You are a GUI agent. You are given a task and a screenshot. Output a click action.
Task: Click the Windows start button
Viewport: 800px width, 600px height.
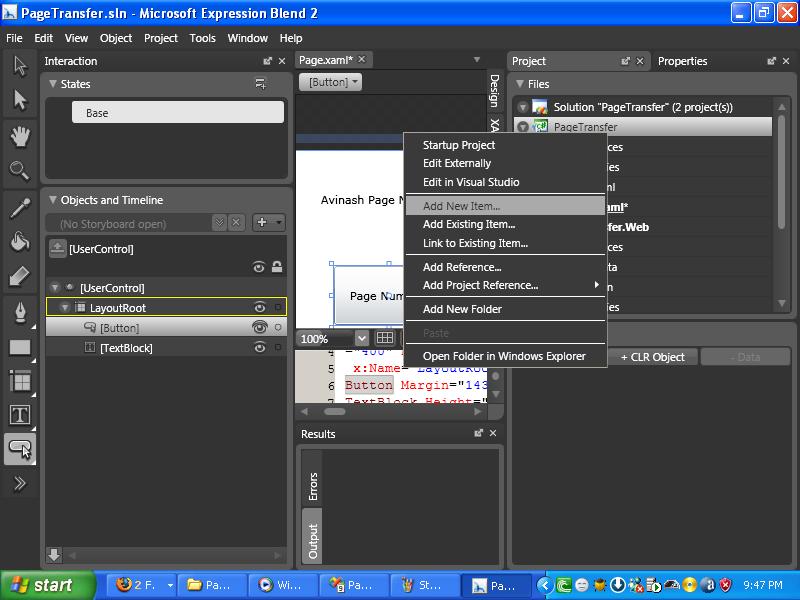click(x=47, y=585)
